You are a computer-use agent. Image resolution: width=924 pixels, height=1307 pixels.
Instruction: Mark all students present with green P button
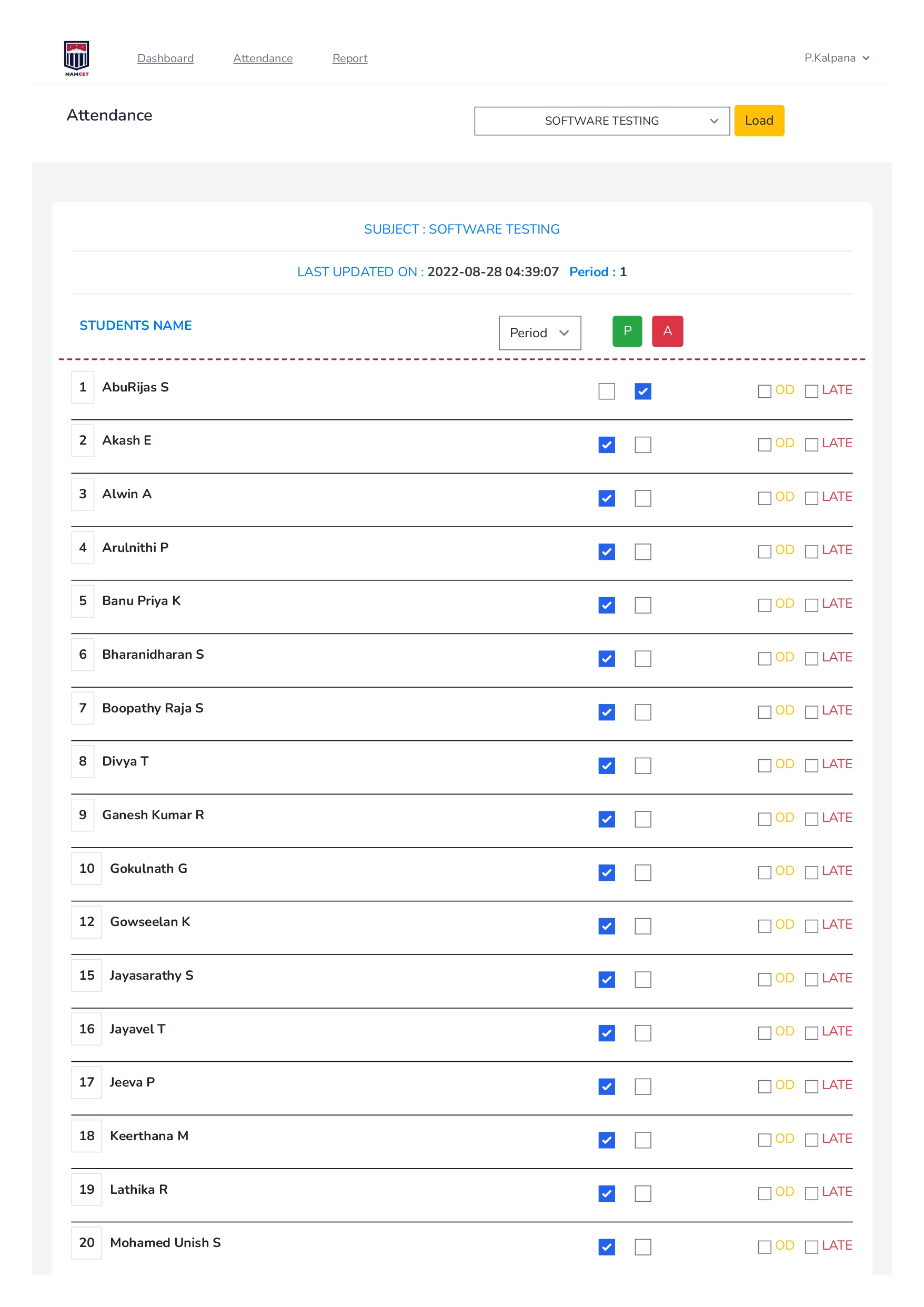click(x=627, y=331)
